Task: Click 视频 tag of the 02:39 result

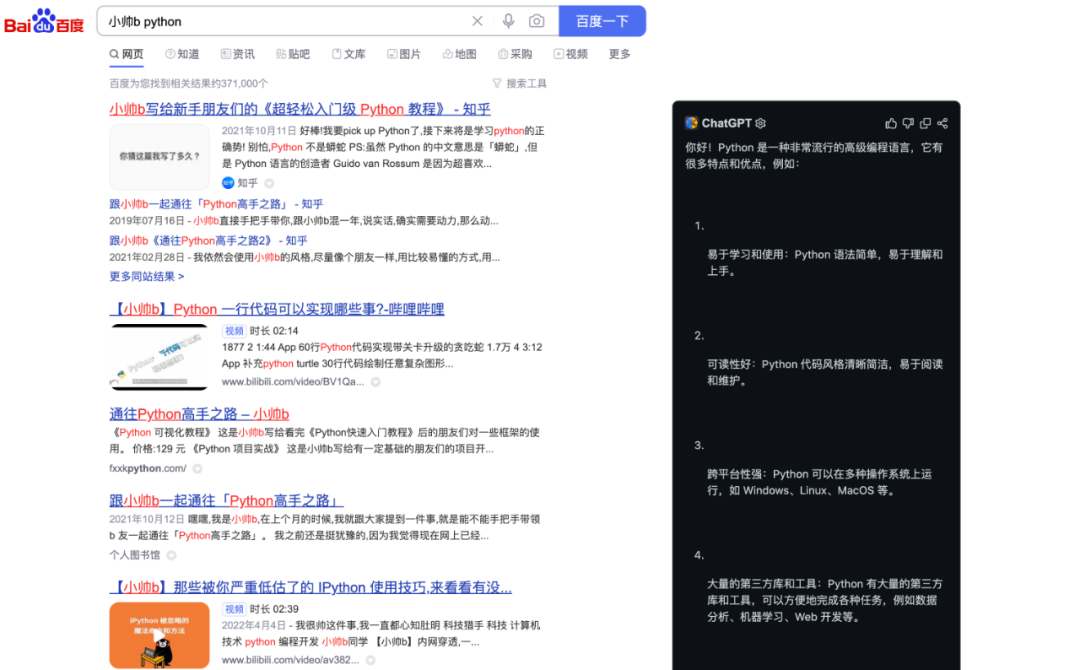Action: click(x=234, y=609)
